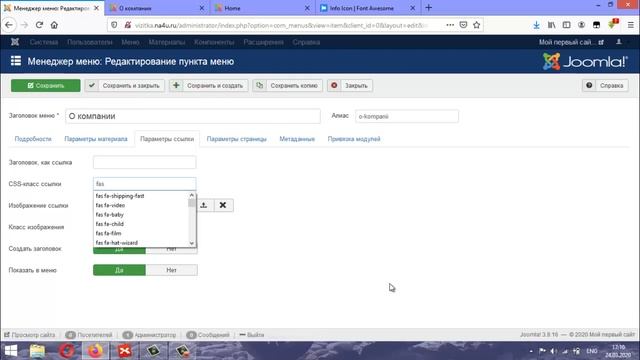The height and width of the screenshot is (360, 640).
Task: Focus the Алиас input field
Action: click(x=407, y=116)
